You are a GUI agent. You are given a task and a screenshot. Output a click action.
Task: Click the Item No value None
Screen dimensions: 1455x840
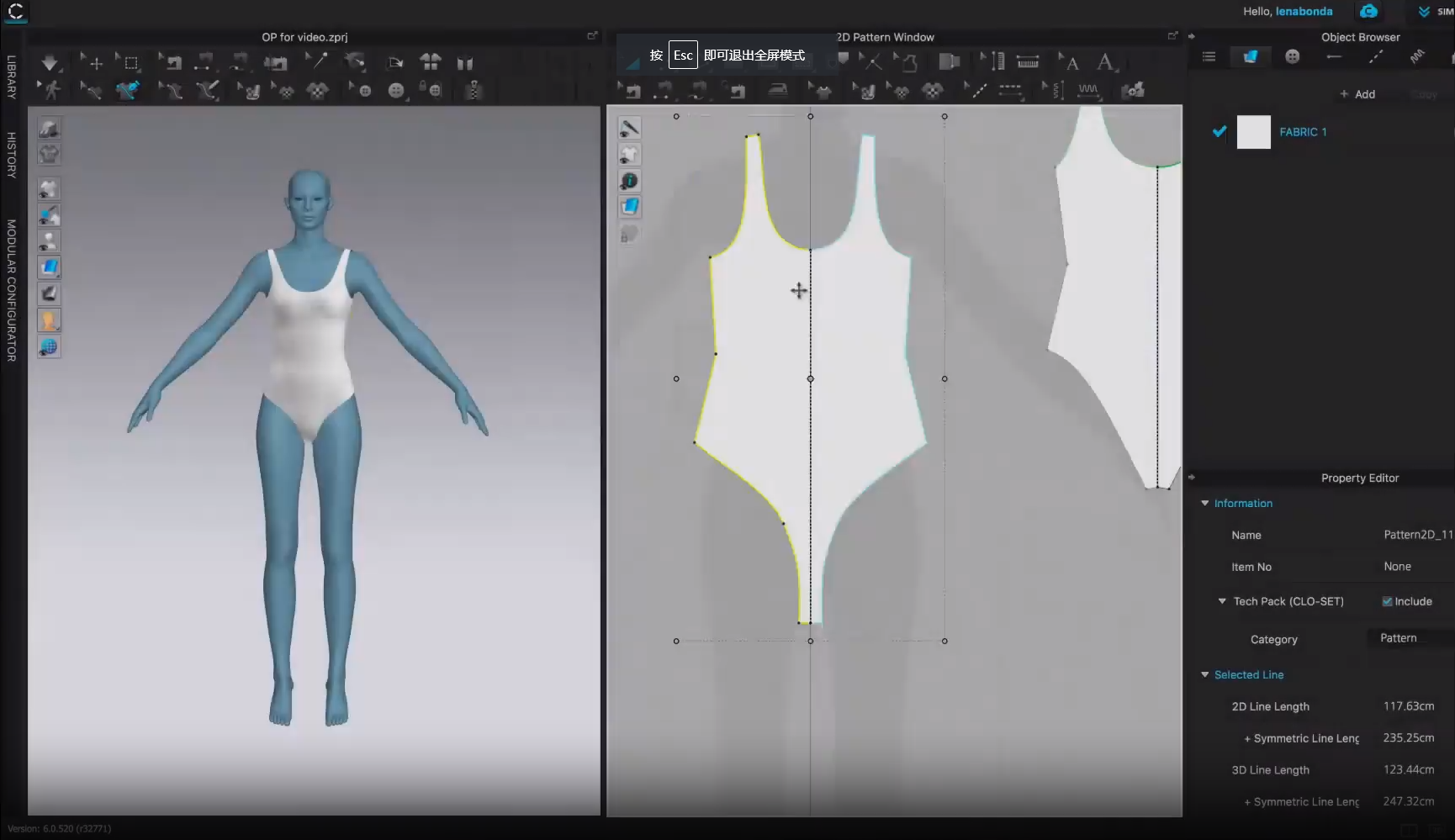coord(1397,567)
